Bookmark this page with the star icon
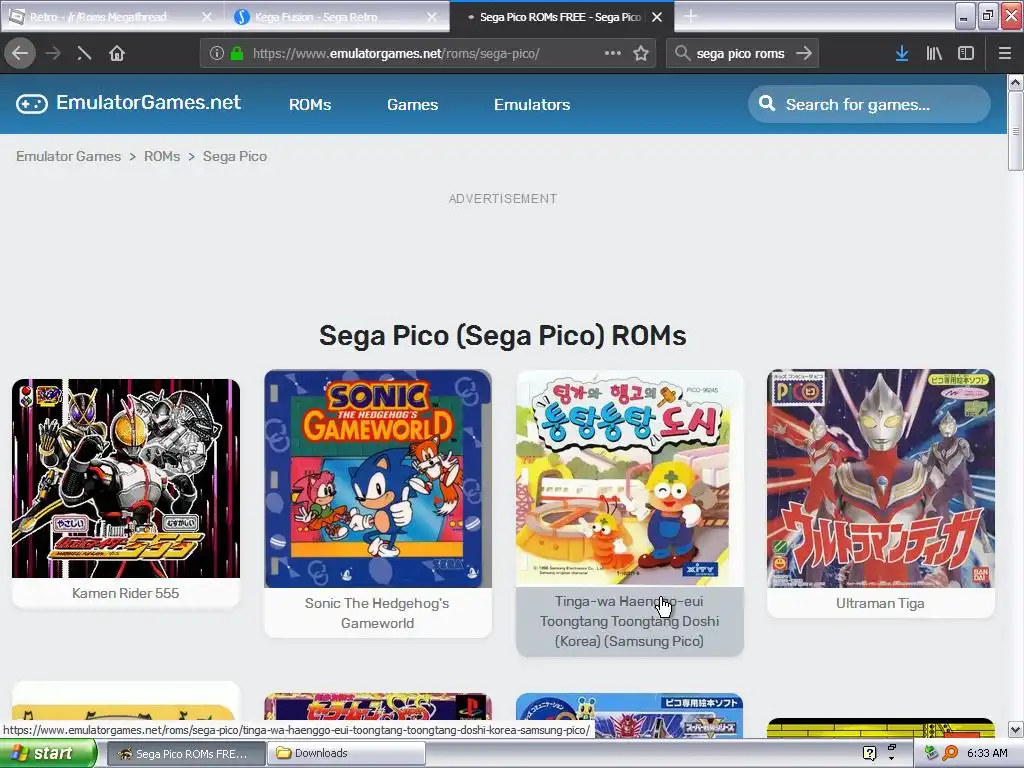This screenshot has width=1024, height=768. tap(641, 53)
